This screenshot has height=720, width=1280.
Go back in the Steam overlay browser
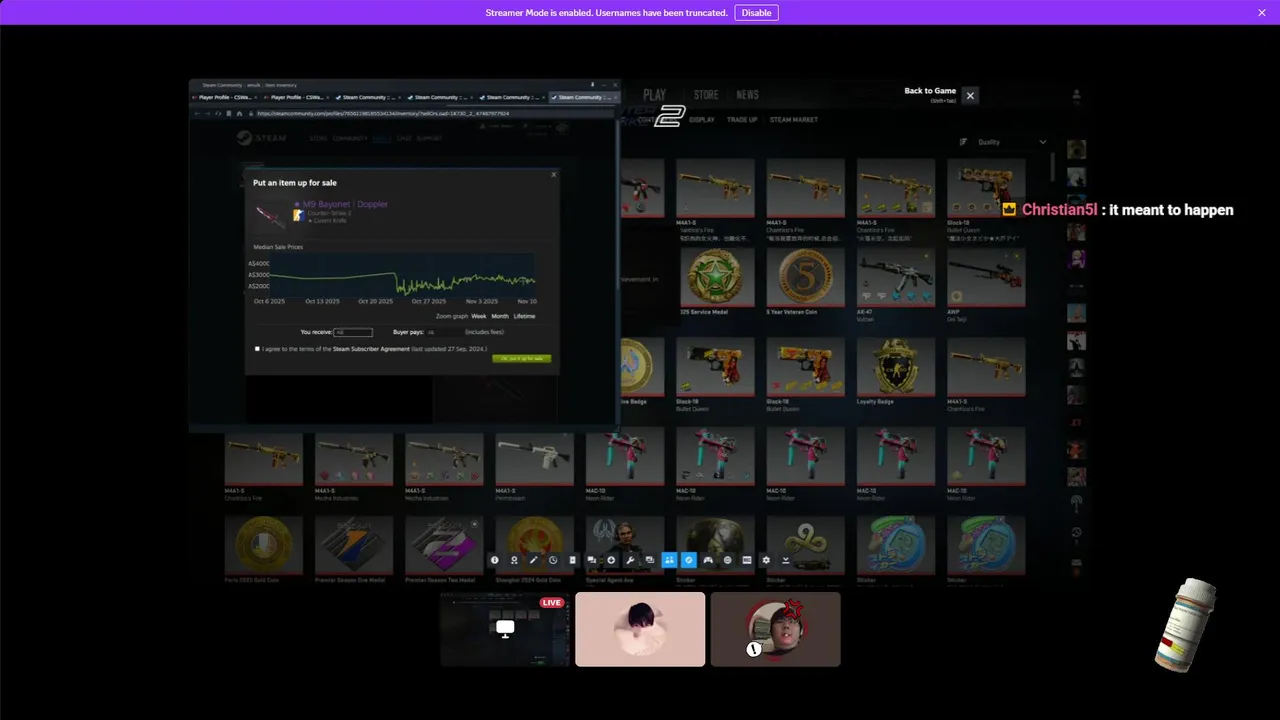coord(197,114)
